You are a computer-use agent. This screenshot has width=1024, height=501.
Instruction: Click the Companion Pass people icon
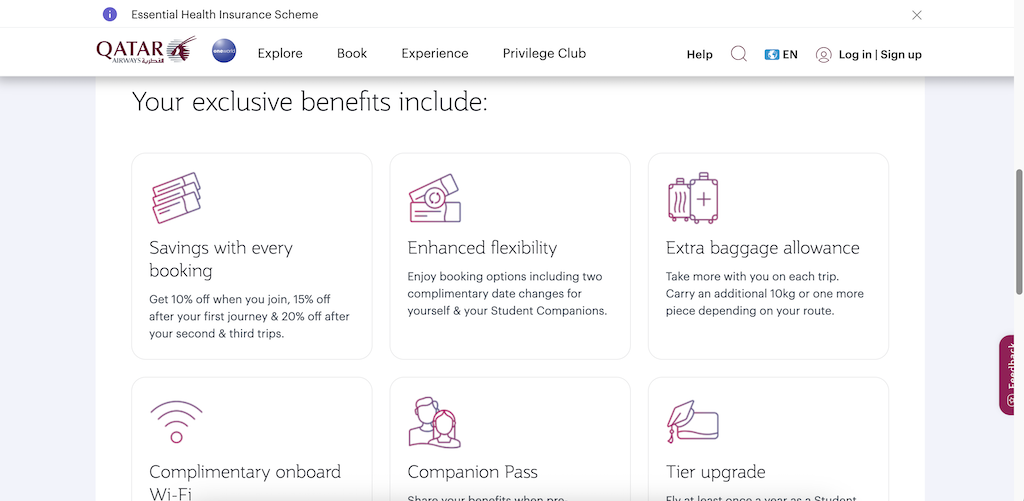[434, 422]
